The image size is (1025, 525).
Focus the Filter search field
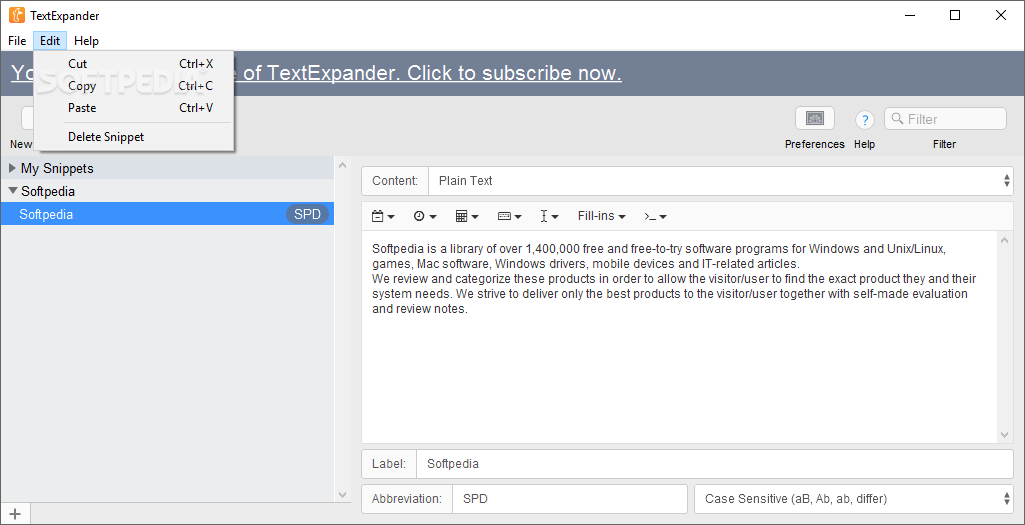pos(945,118)
